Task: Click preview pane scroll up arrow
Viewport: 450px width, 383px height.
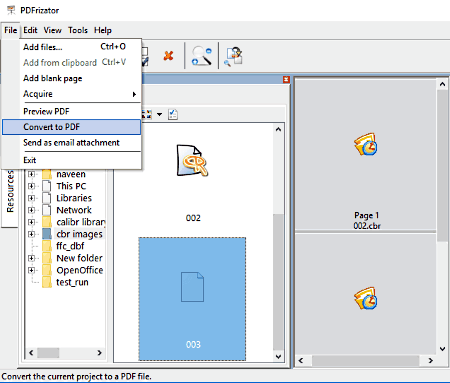Action: tap(442, 84)
